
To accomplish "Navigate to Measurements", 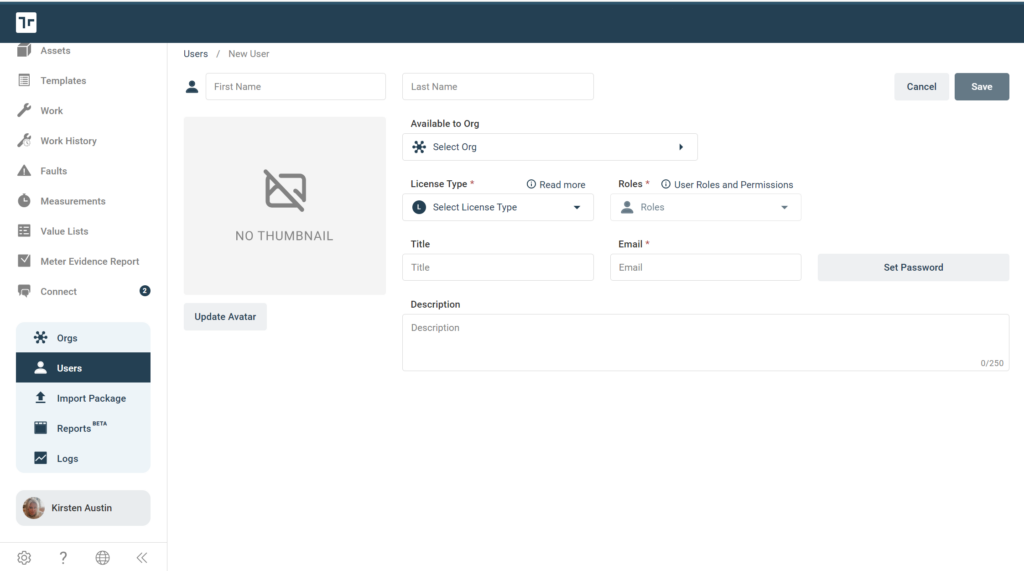I will [x=72, y=201].
